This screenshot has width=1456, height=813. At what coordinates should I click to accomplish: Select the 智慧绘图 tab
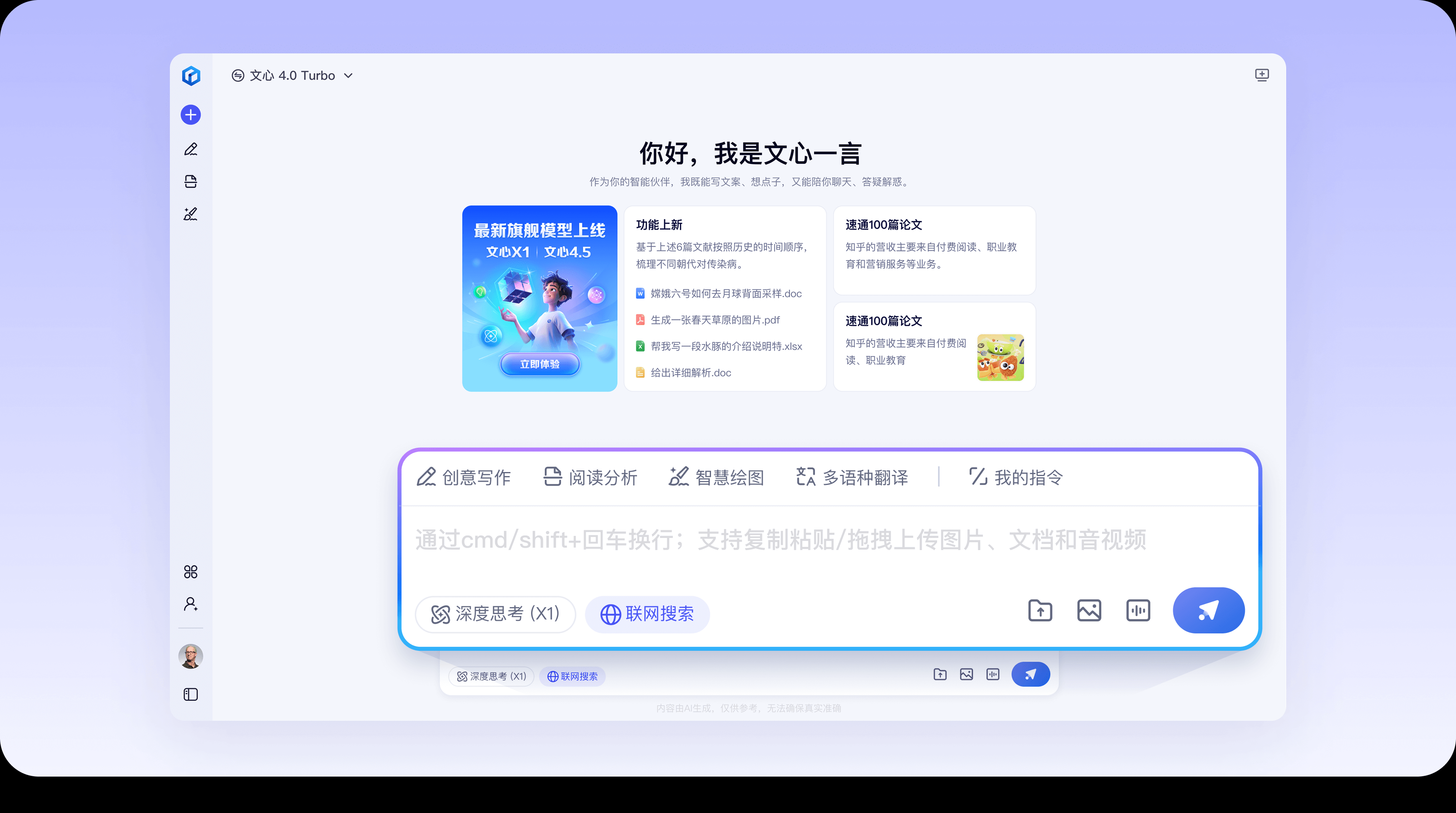point(717,477)
